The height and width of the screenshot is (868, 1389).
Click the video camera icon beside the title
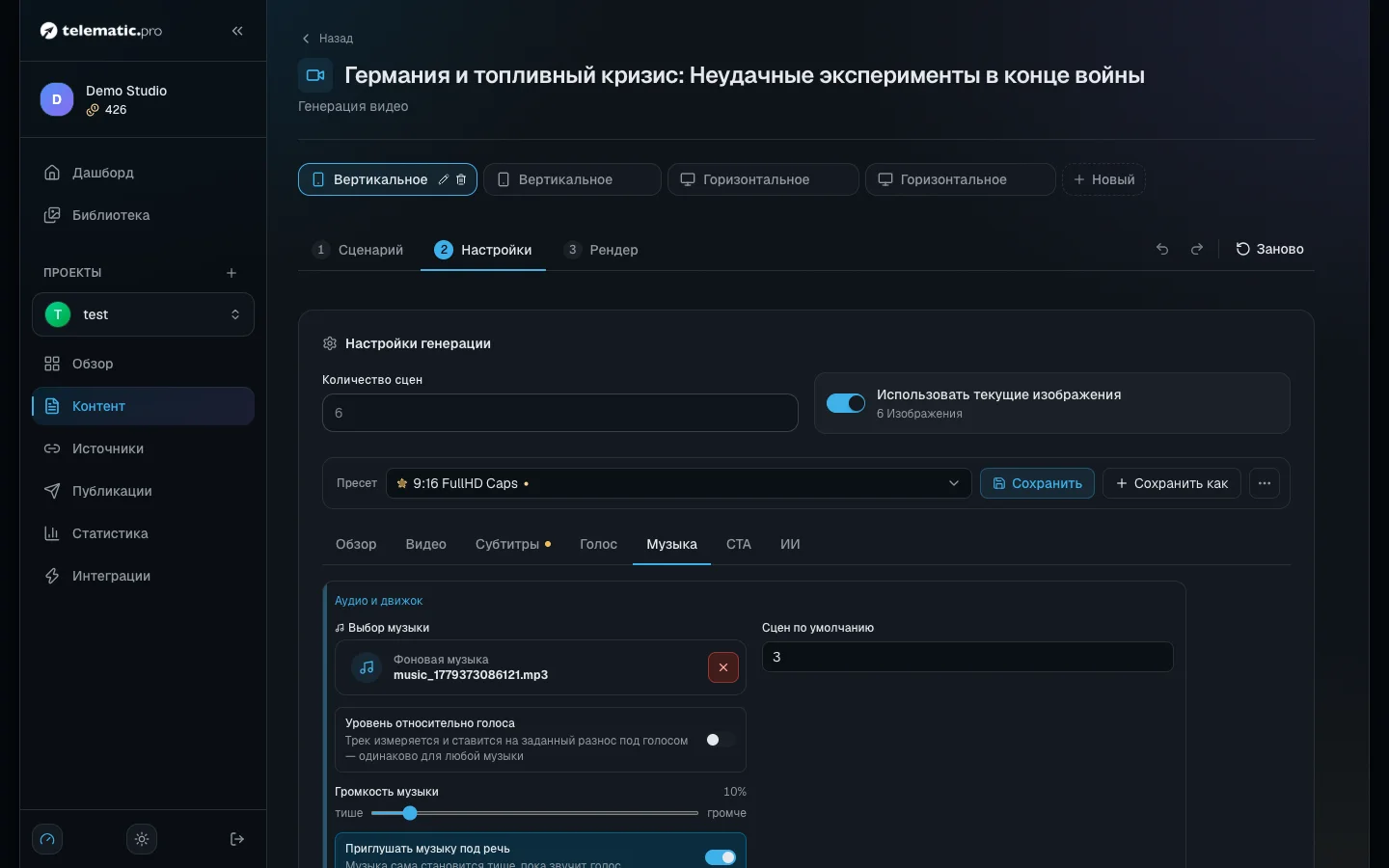[315, 75]
